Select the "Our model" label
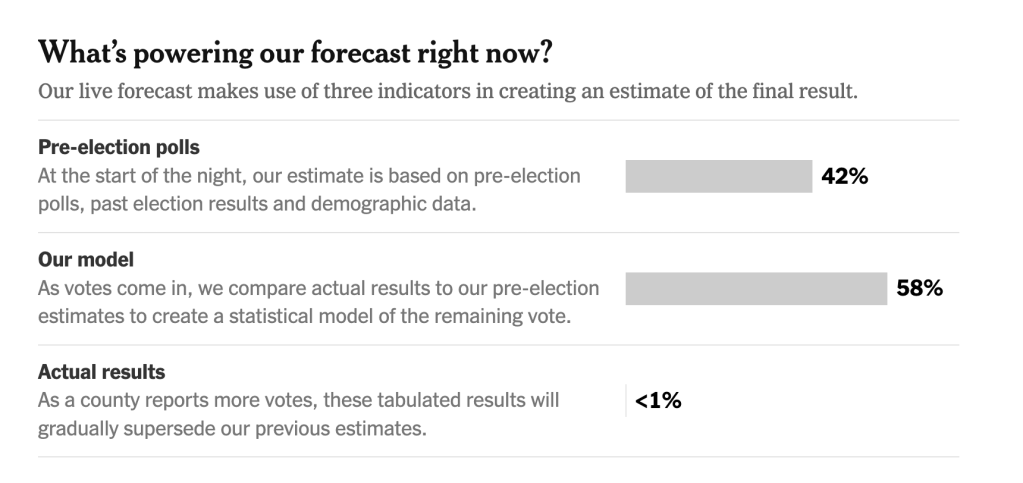The width and height of the screenshot is (1023, 483). pos(86,260)
